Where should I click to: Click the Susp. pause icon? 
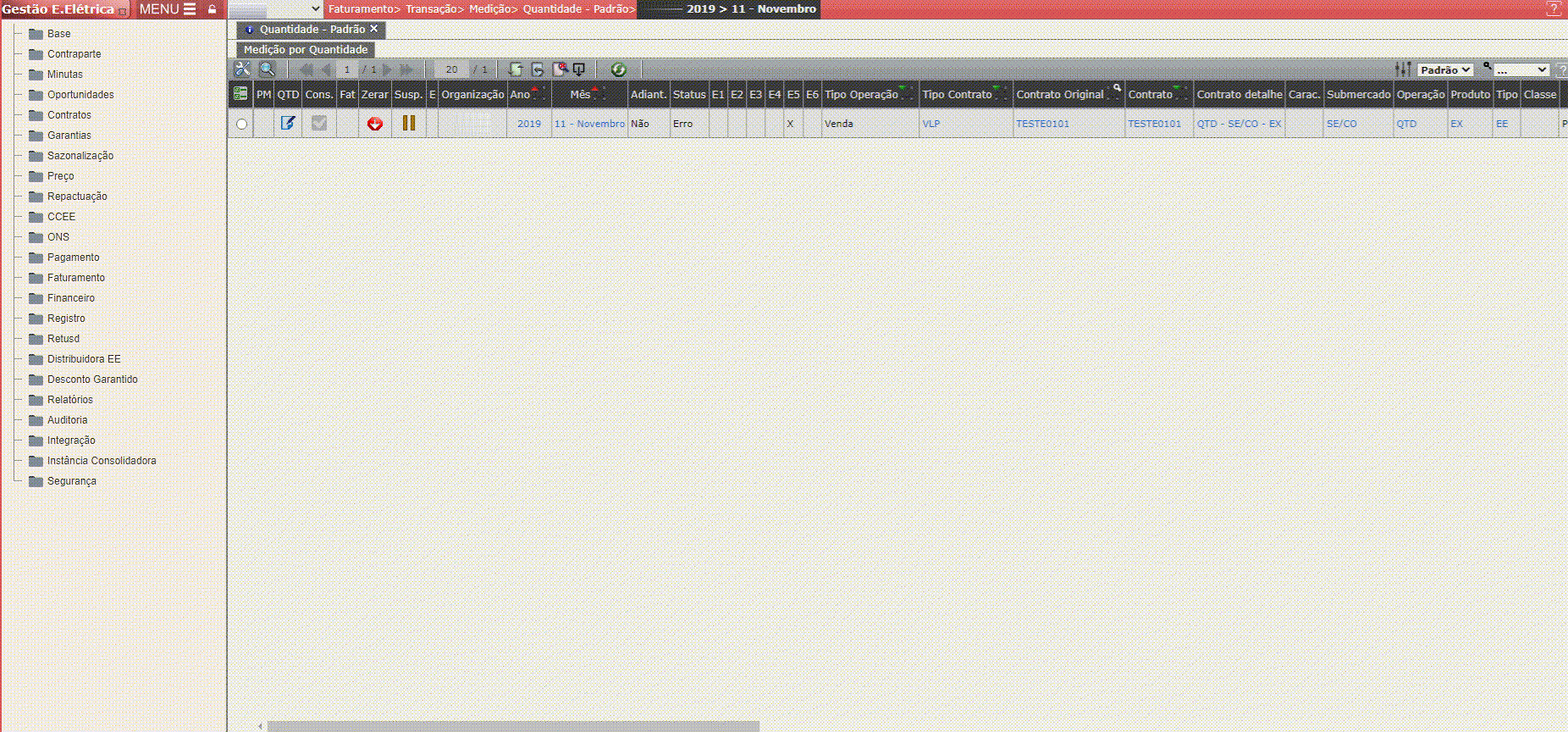[409, 124]
